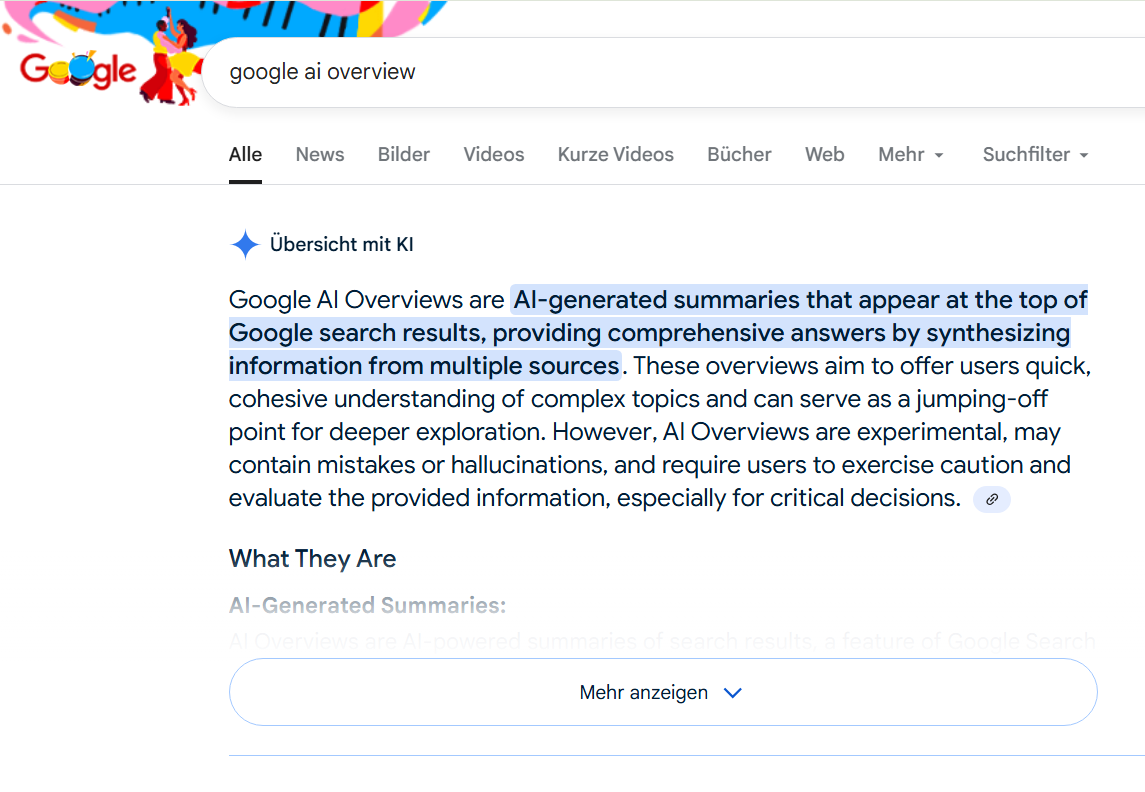Click the Google Doodle logo

pyautogui.click(x=77, y=70)
